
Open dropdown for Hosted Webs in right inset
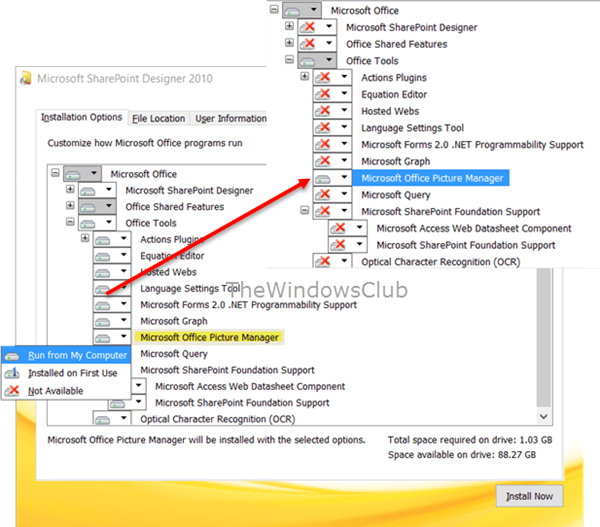click(x=344, y=110)
